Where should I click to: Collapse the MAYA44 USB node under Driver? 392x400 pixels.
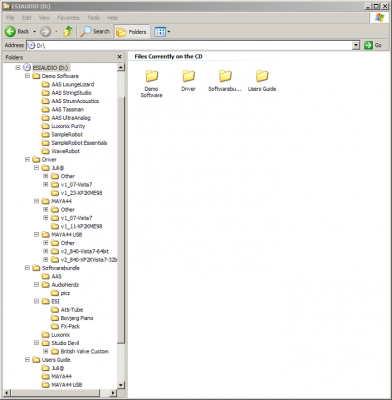[36, 234]
